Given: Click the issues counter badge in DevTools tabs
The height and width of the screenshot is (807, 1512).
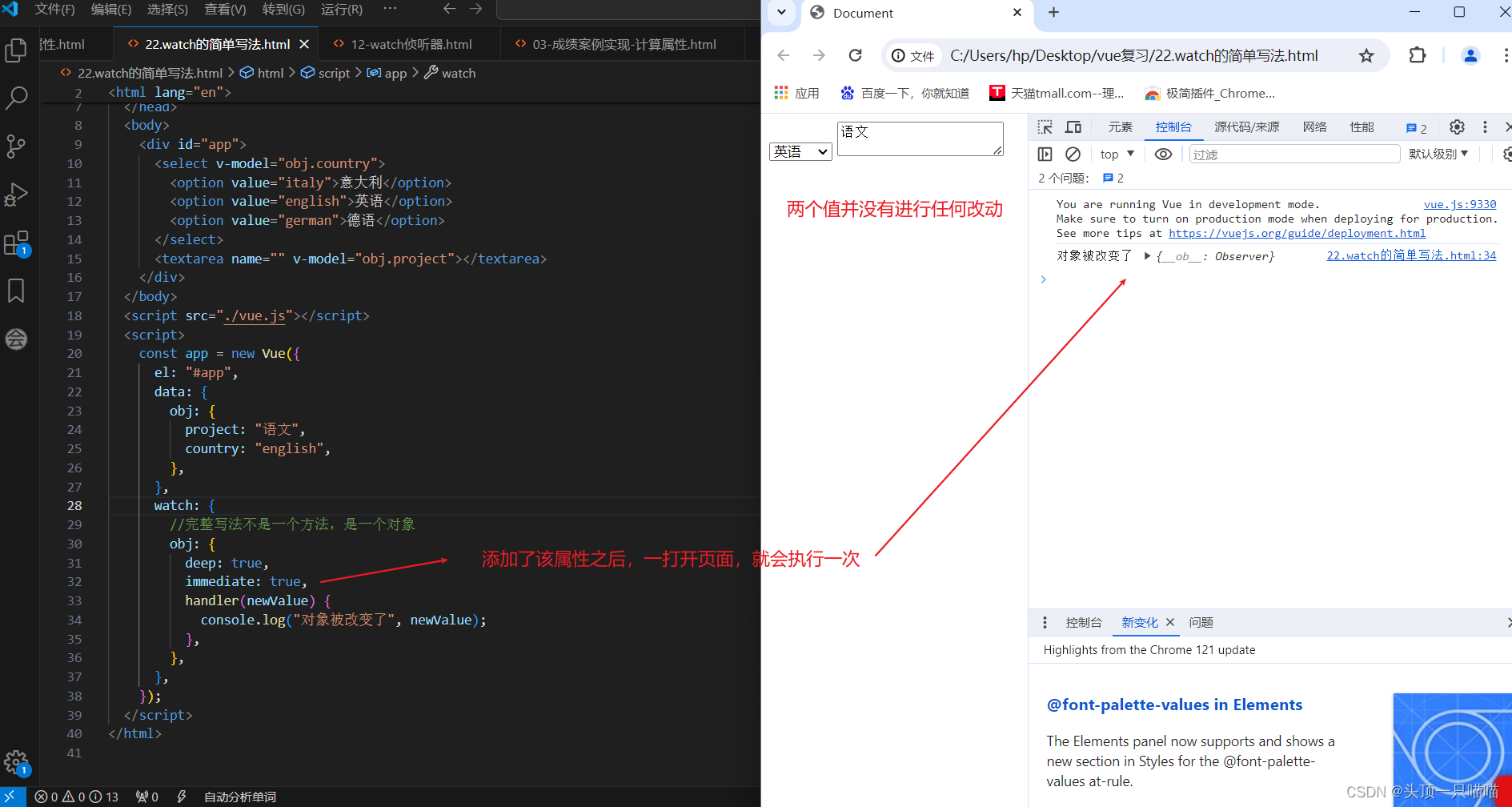Looking at the screenshot, I should pyautogui.click(x=1416, y=128).
